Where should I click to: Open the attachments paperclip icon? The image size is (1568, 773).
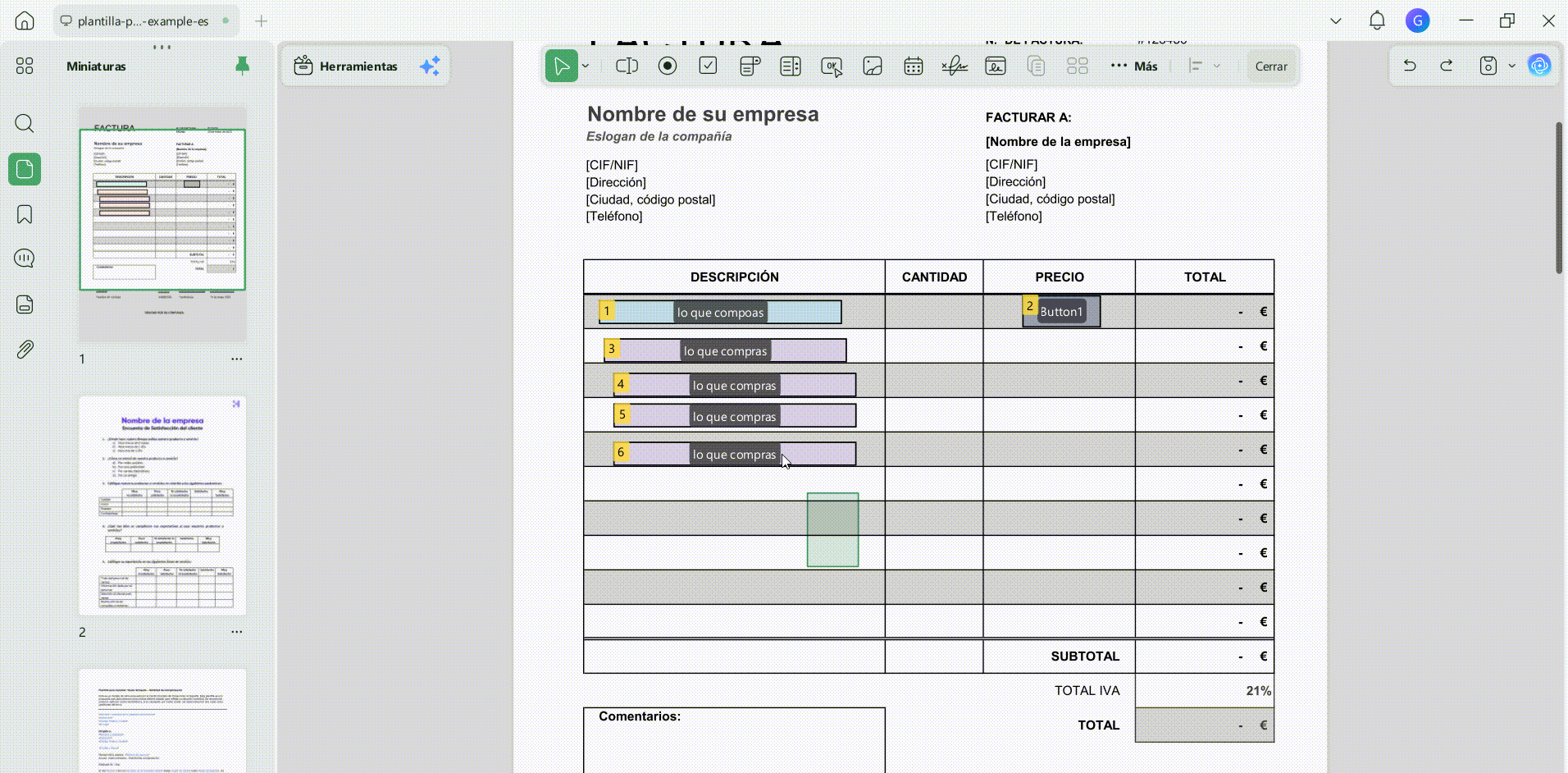click(25, 350)
